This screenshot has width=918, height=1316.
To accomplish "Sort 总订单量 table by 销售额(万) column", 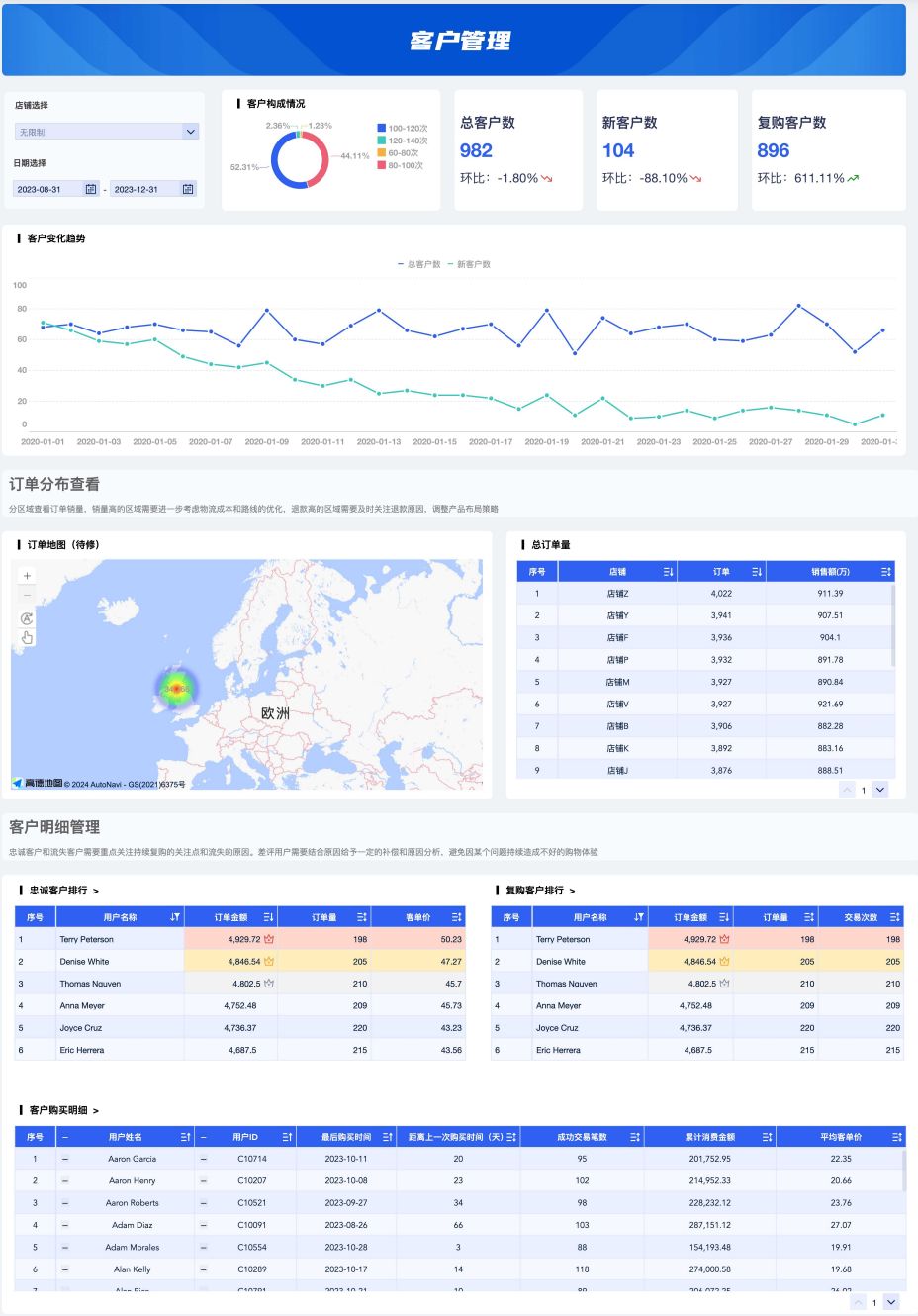I will pyautogui.click(x=885, y=572).
